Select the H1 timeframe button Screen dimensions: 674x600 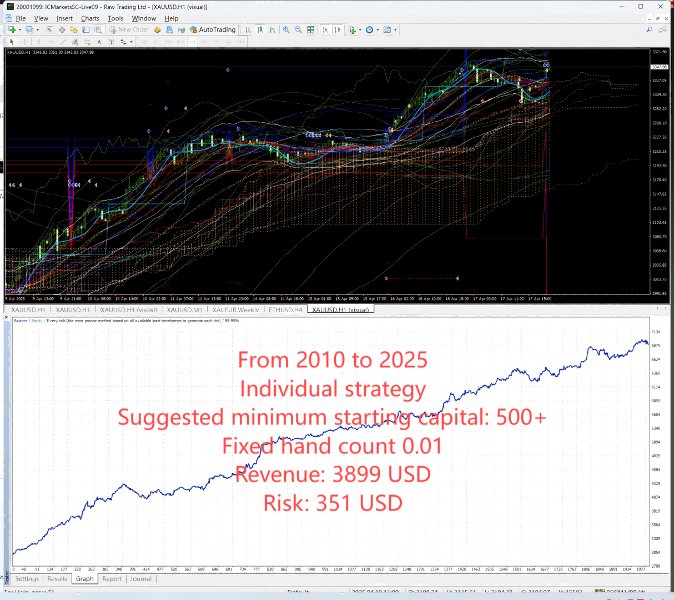[x=192, y=42]
